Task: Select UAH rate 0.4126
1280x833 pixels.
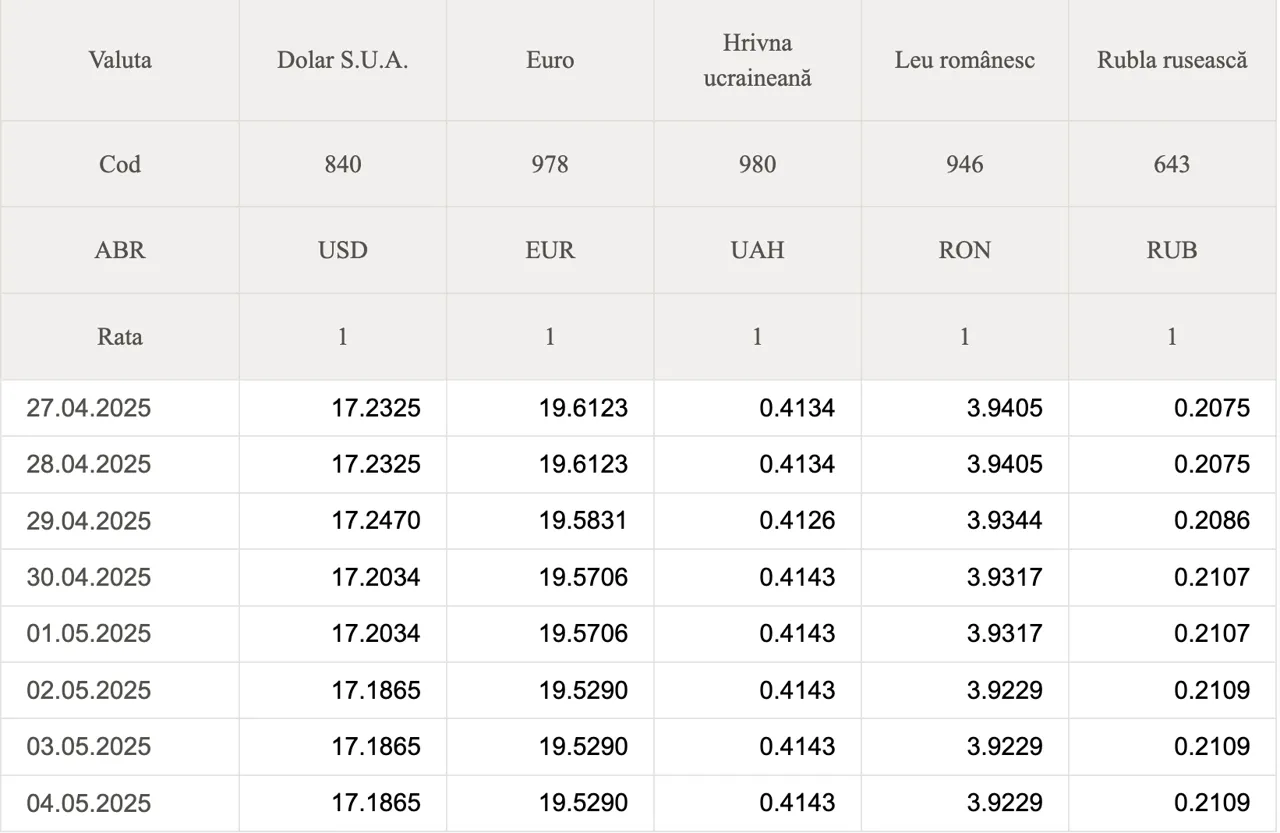Action: click(x=797, y=521)
